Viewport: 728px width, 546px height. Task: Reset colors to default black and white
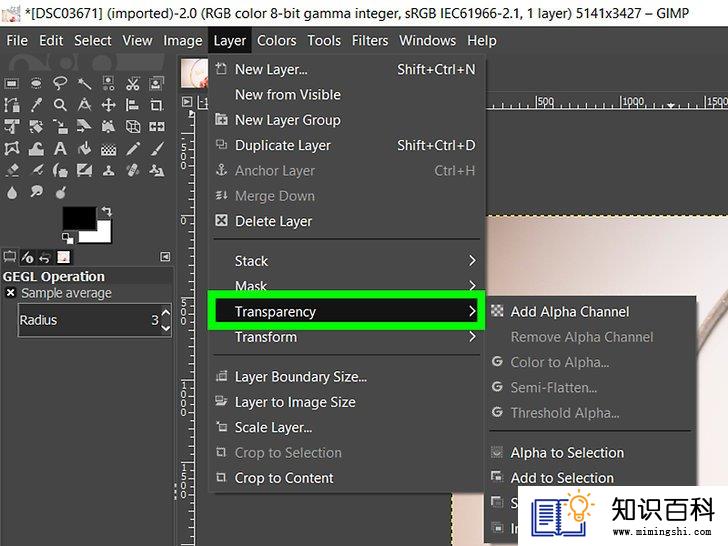tap(68, 238)
